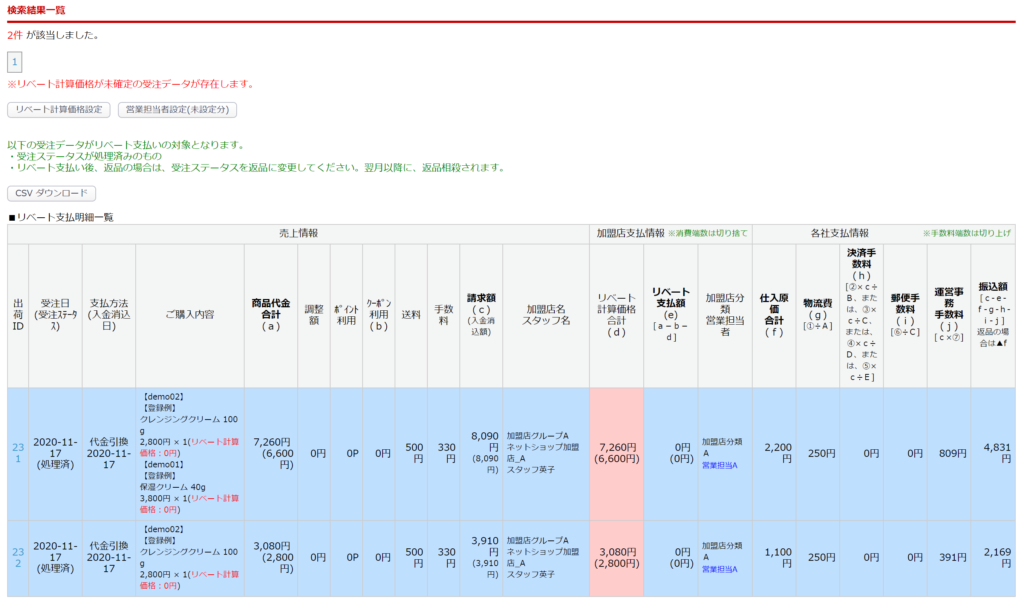The width and height of the screenshot is (1024, 612).
Task: Download results with CSV ダウンロード button
Action: pyautogui.click(x=52, y=193)
